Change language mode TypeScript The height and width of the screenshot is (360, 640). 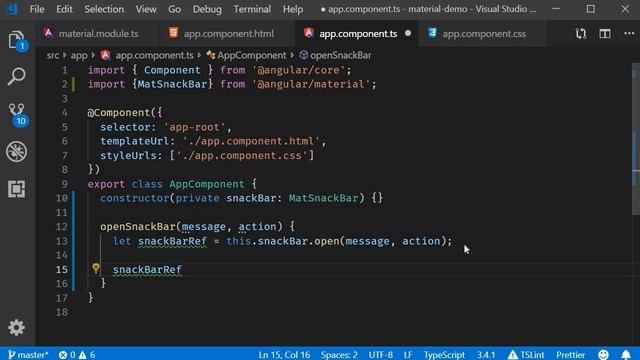(x=444, y=354)
